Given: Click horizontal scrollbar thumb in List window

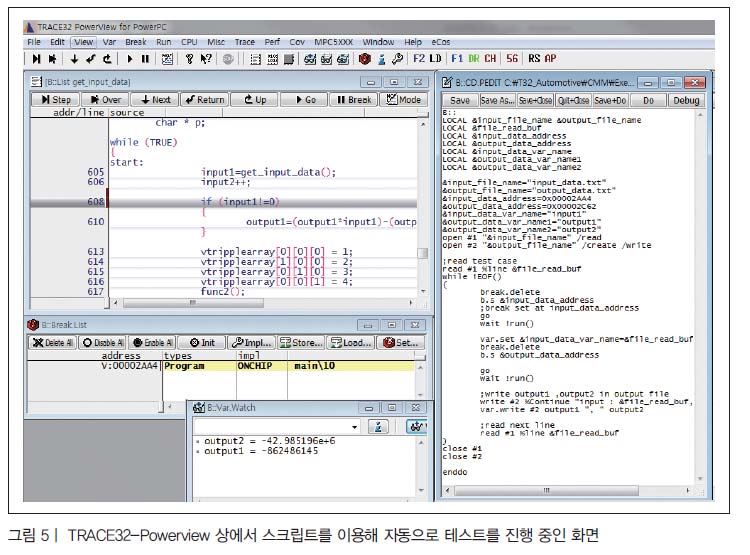Looking at the screenshot, I should (x=193, y=303).
